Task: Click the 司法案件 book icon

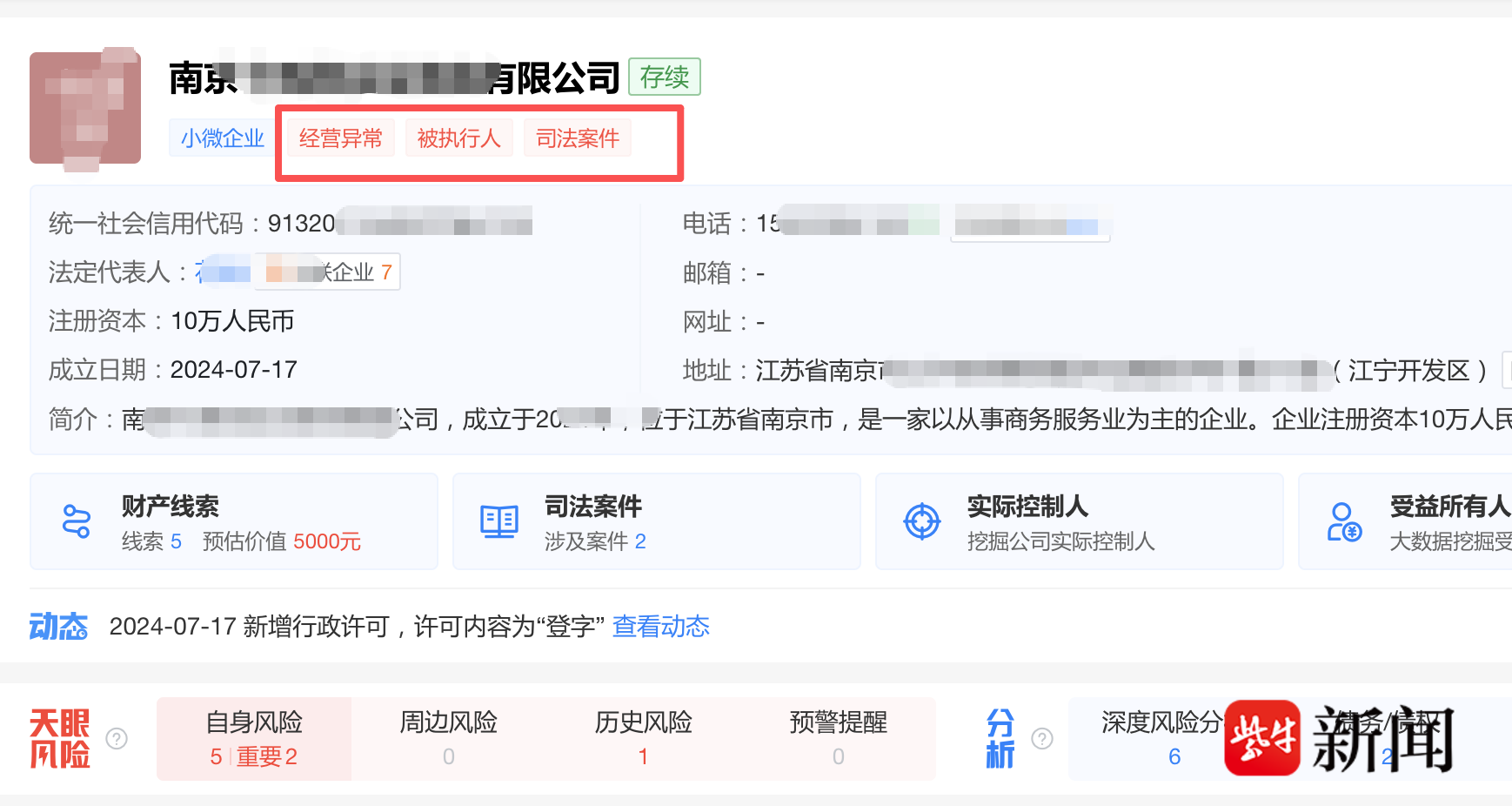Action: pos(499,521)
